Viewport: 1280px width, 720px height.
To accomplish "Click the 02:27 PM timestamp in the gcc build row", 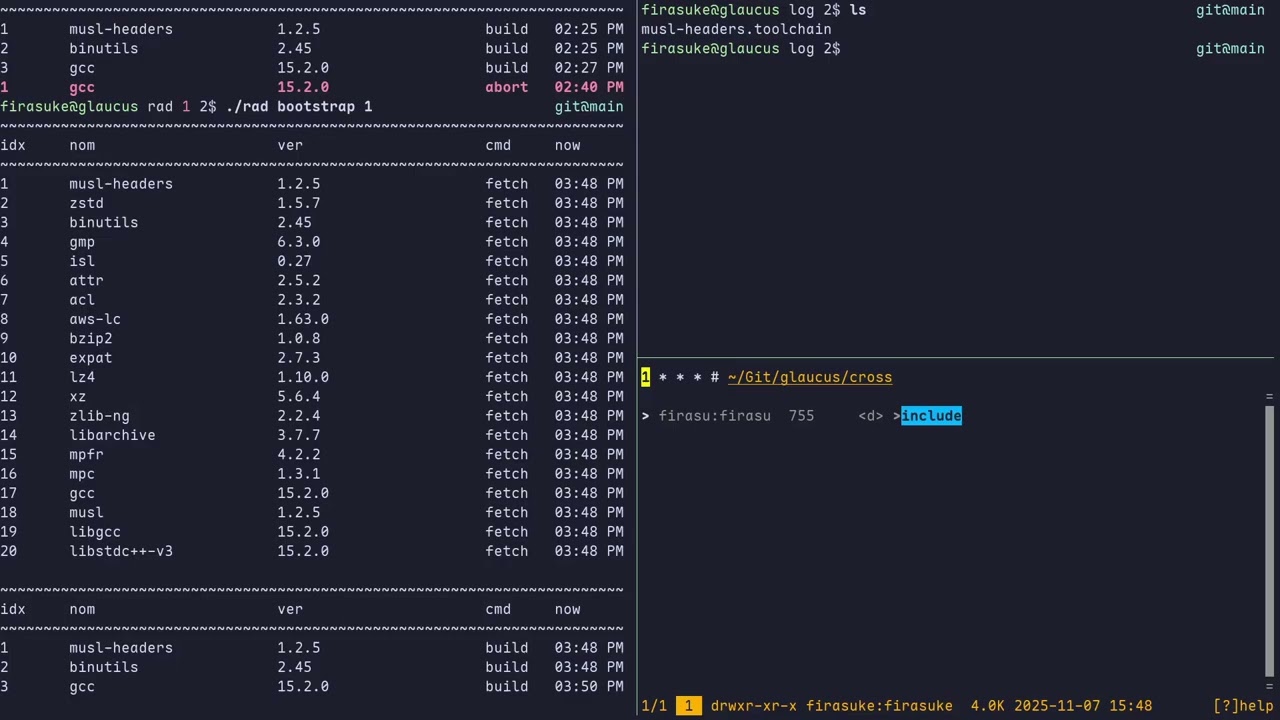I will 589,68.
